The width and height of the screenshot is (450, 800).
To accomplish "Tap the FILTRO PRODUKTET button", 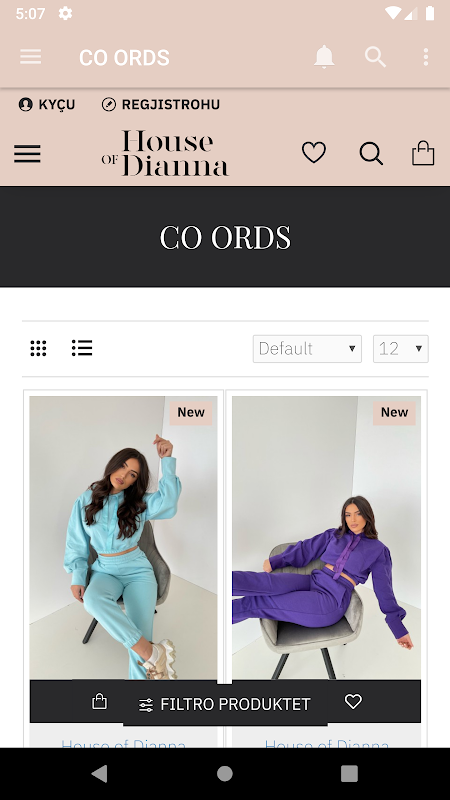I will [x=225, y=705].
